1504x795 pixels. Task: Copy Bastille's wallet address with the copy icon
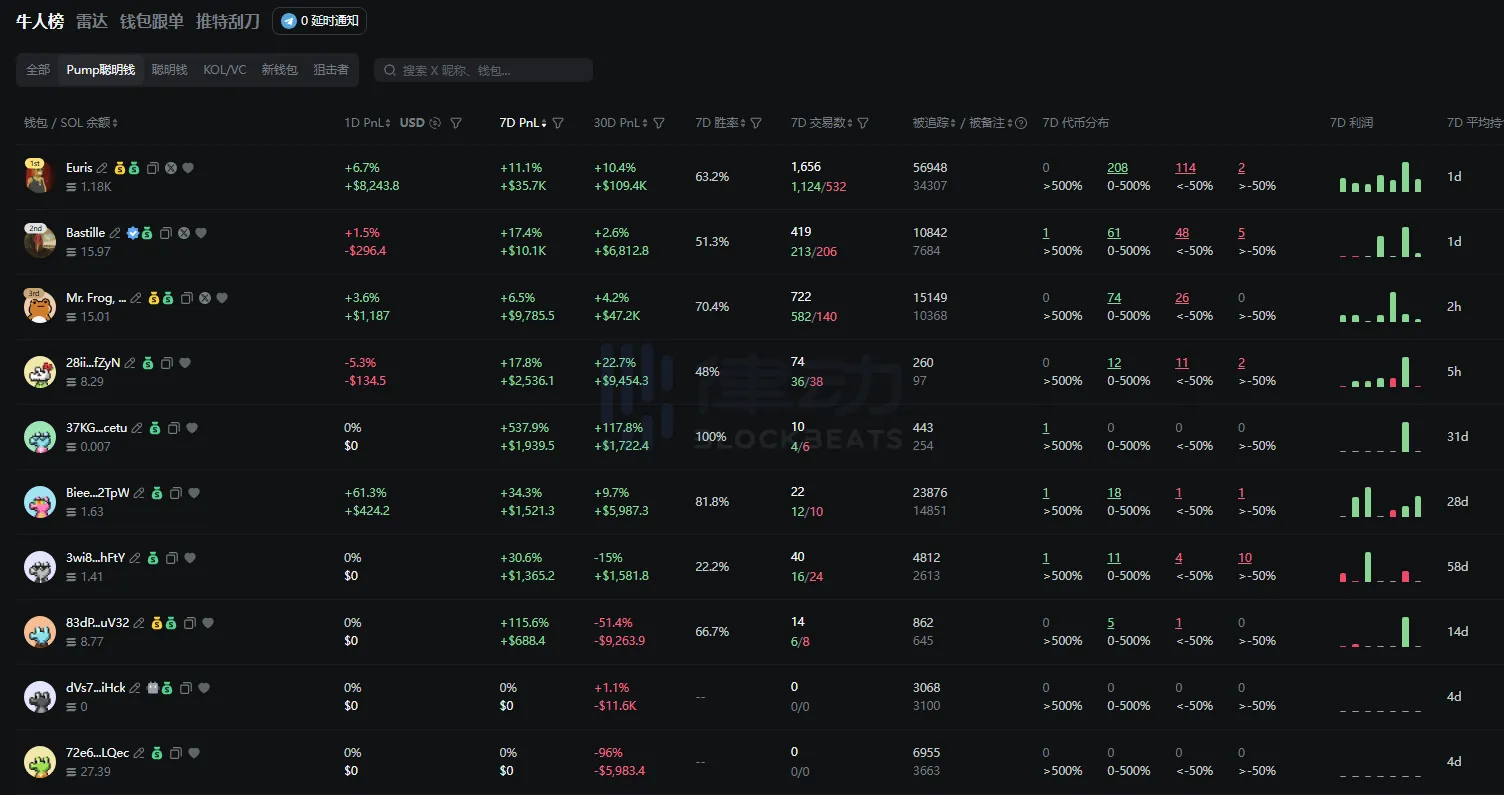click(166, 233)
